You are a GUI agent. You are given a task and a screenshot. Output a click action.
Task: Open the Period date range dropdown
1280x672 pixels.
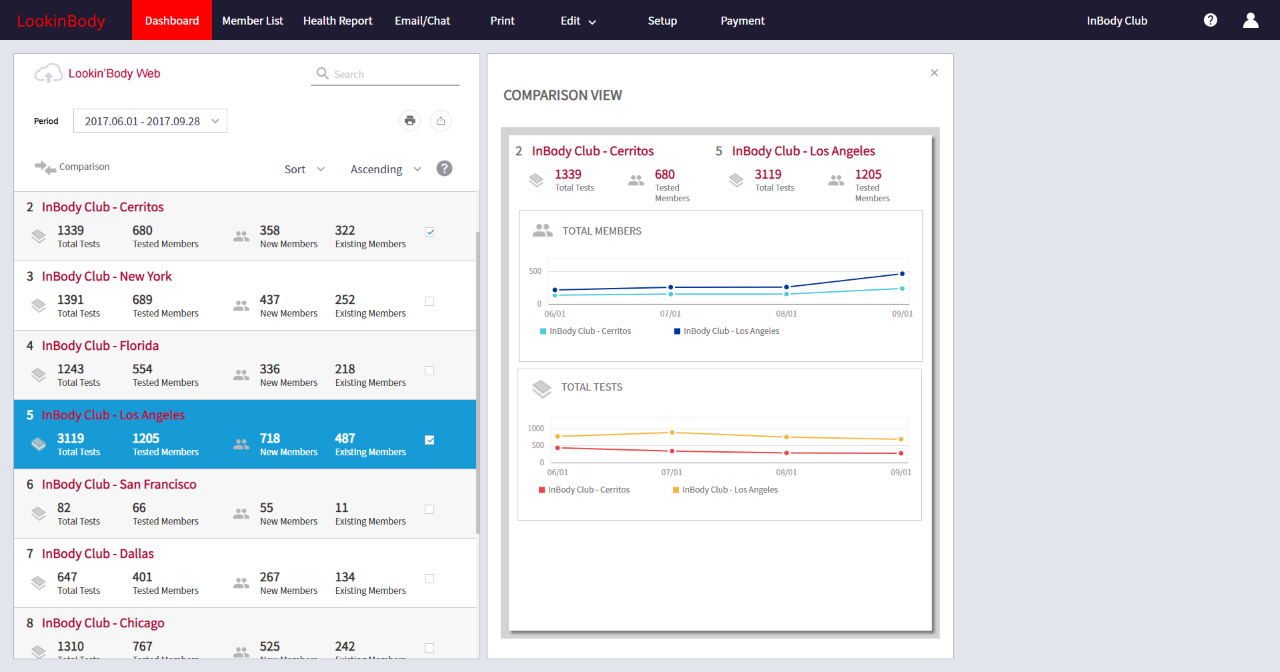pos(150,121)
